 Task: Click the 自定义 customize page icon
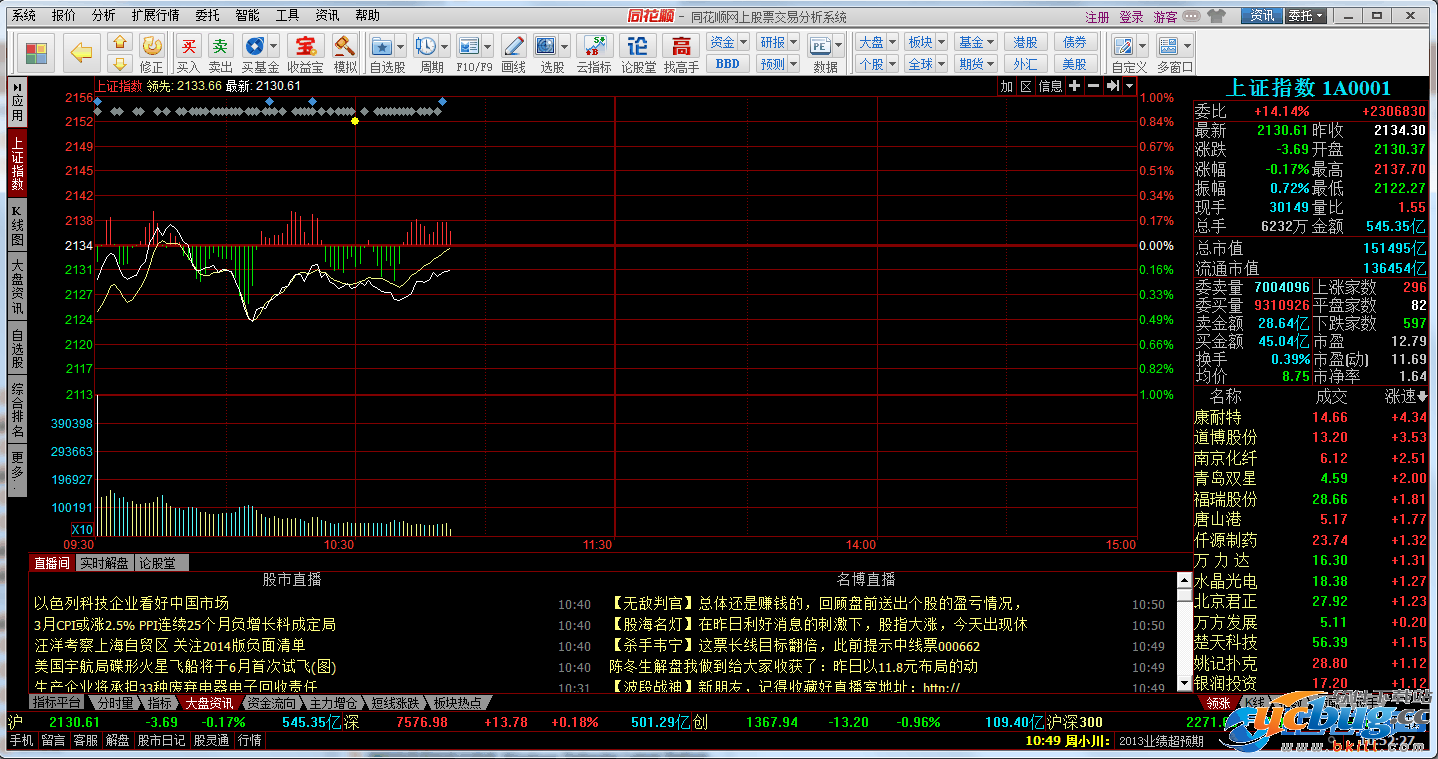1123,45
